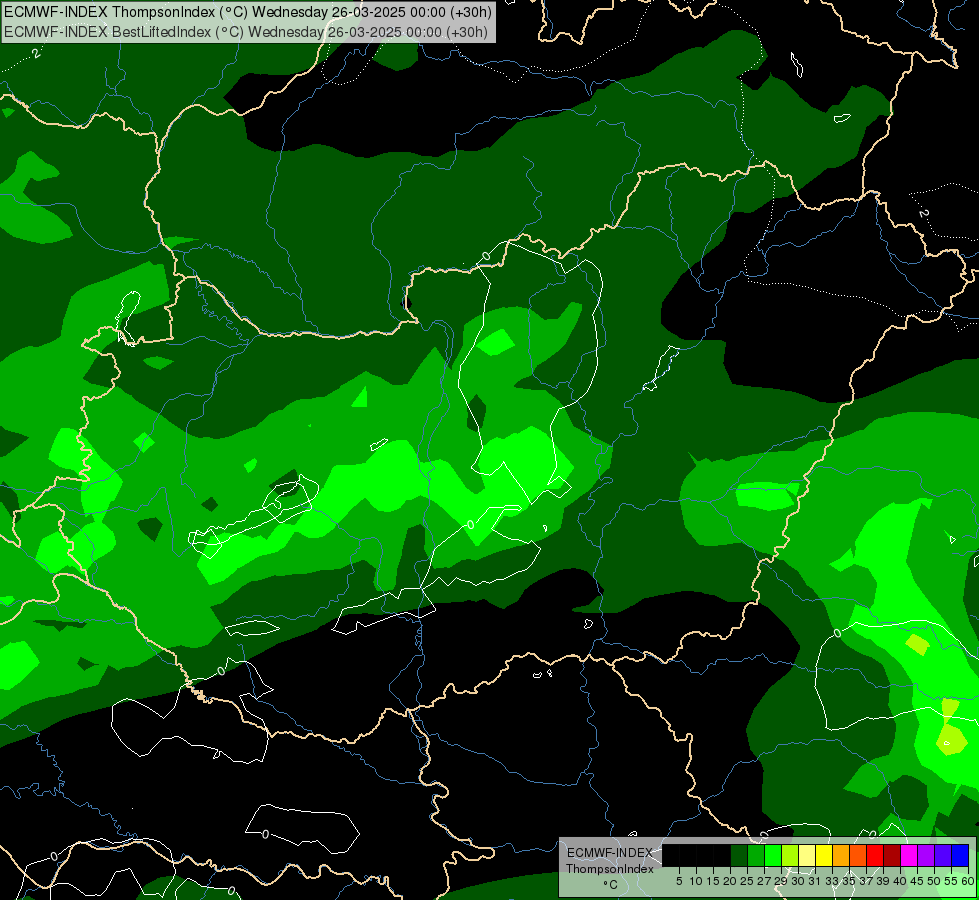This screenshot has height=900, width=979.
Task: Click the blue 55-60 legend swatch
Action: pos(960,855)
